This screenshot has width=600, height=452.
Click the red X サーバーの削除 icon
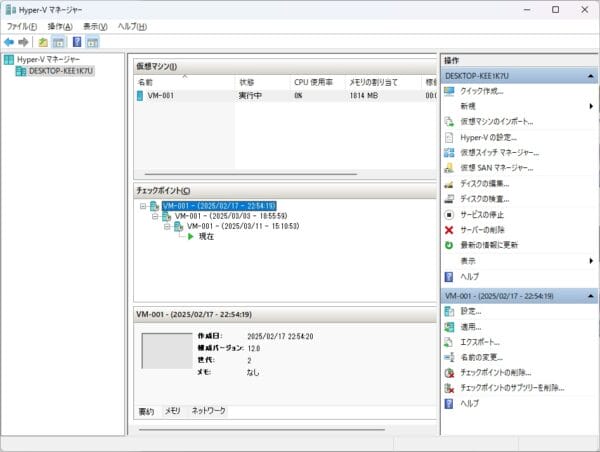(449, 230)
